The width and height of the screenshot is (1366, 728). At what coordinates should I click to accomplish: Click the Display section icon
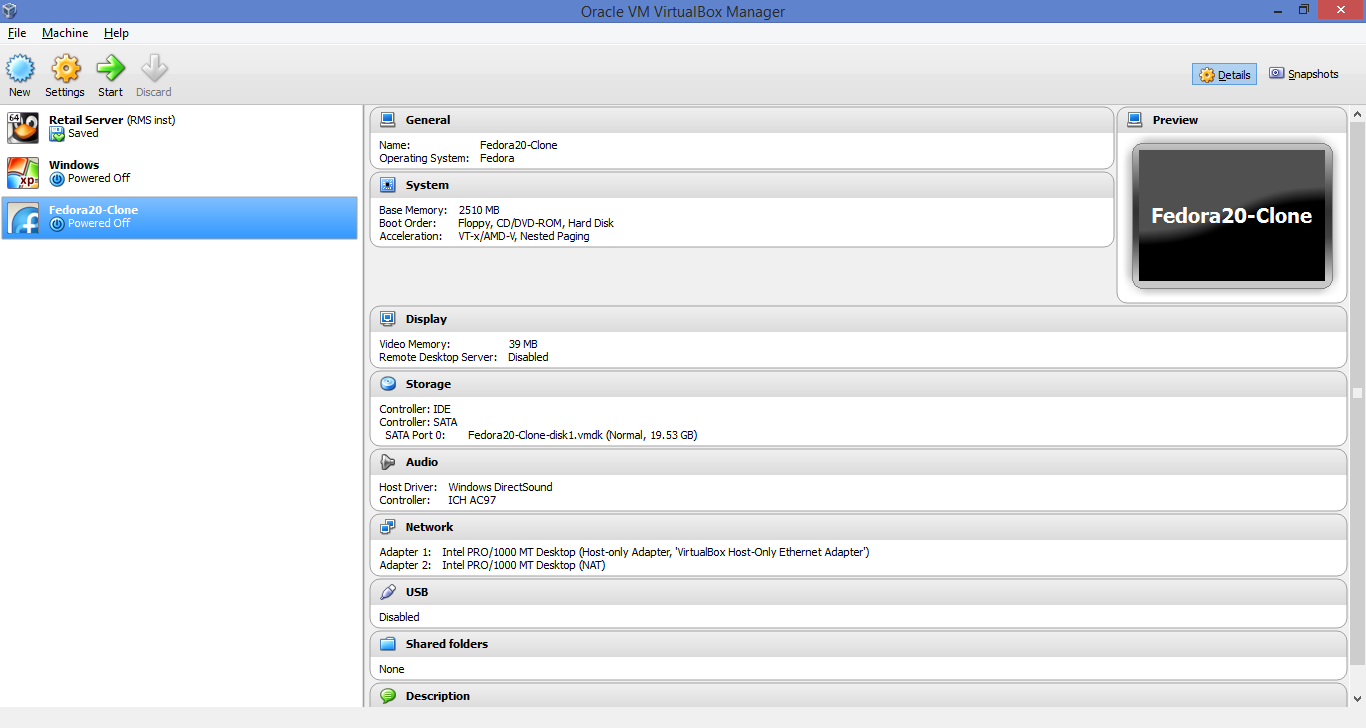[388, 319]
